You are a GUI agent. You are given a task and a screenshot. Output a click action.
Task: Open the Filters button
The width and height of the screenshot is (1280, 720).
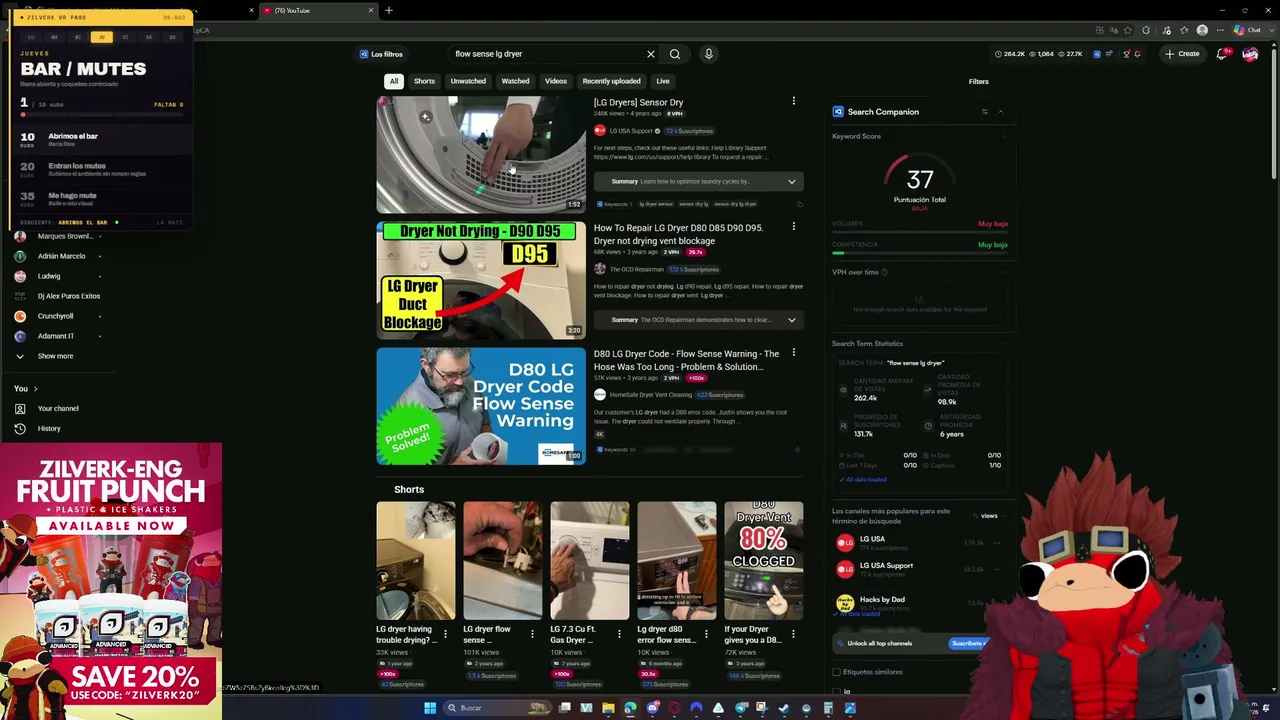point(979,82)
